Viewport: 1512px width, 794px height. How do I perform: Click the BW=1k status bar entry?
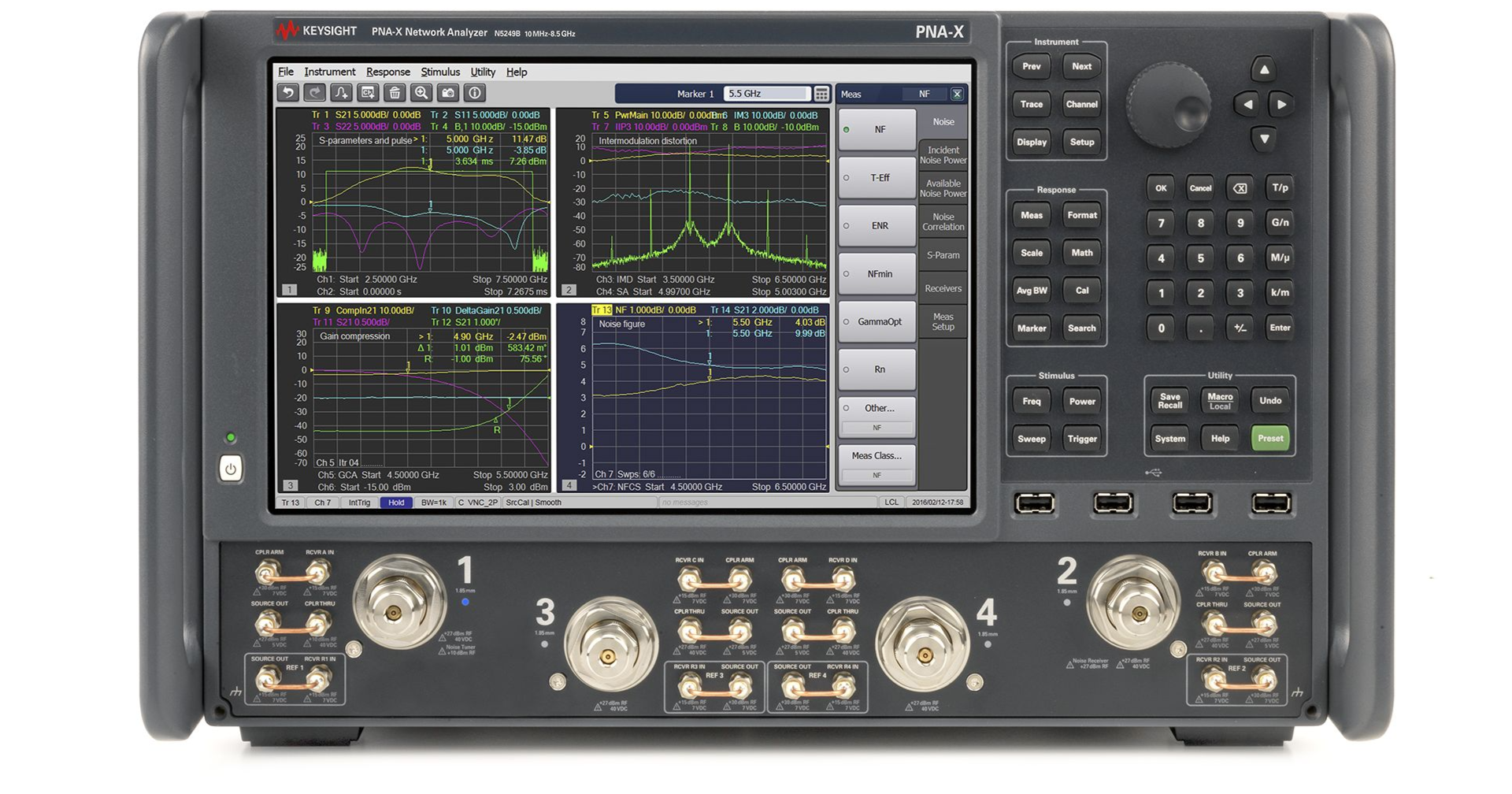pyautogui.click(x=434, y=503)
